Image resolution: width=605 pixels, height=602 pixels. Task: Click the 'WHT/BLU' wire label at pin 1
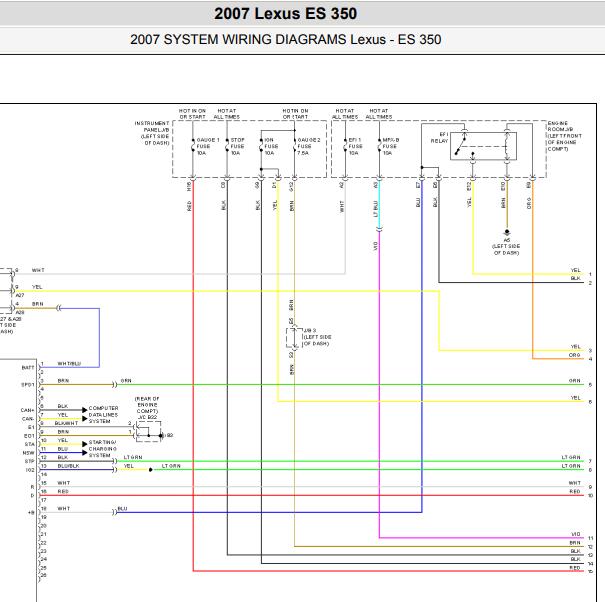69,364
